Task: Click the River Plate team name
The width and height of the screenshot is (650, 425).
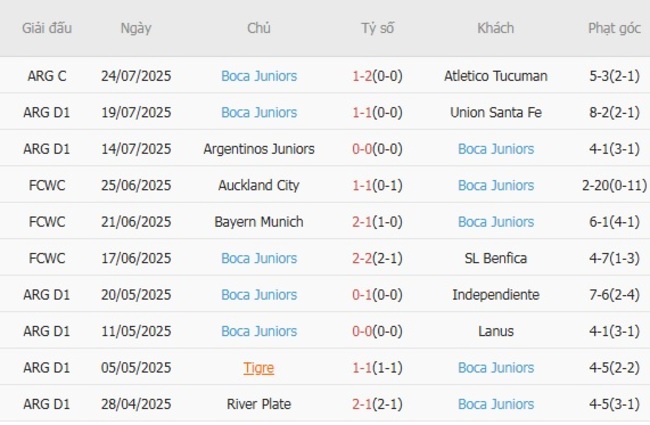Action: (x=259, y=404)
